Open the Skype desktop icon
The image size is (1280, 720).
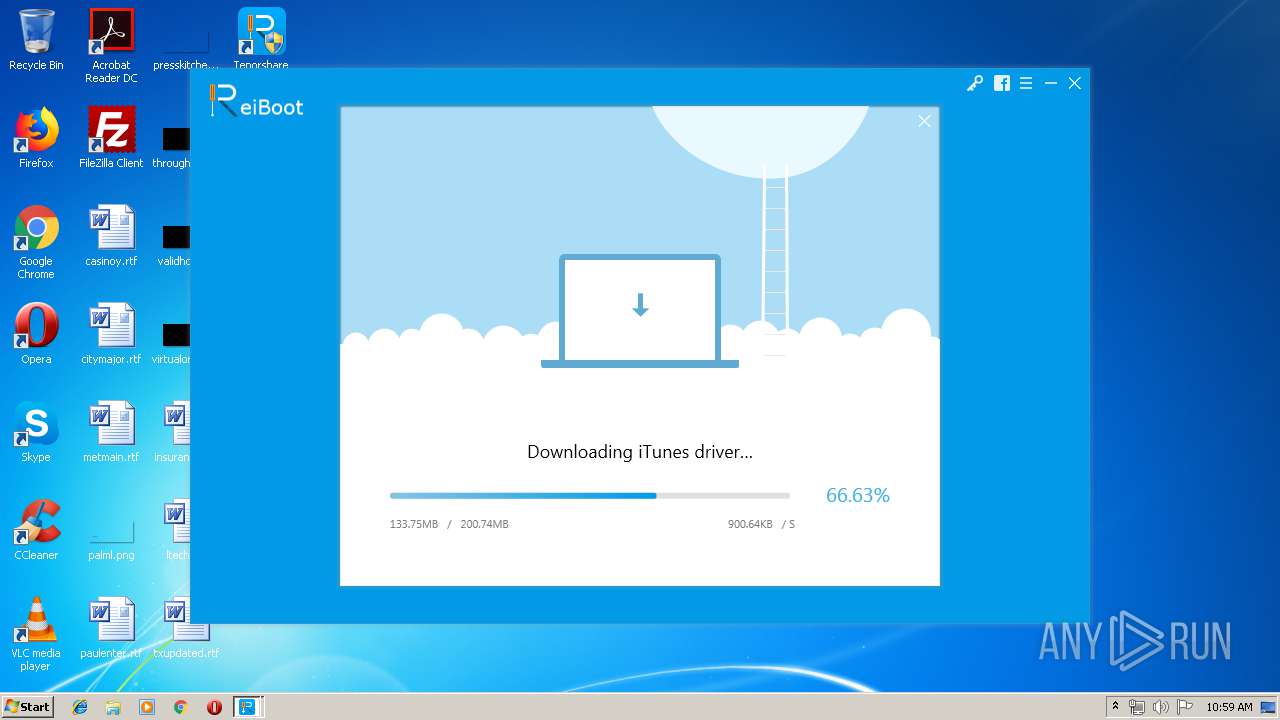tap(36, 433)
